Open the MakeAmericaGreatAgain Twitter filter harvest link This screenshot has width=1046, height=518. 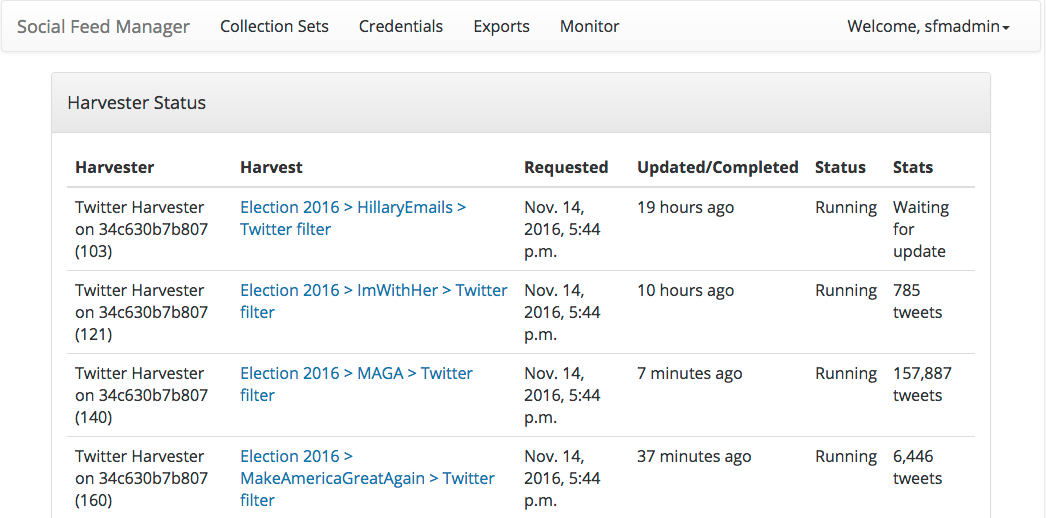[x=368, y=478]
